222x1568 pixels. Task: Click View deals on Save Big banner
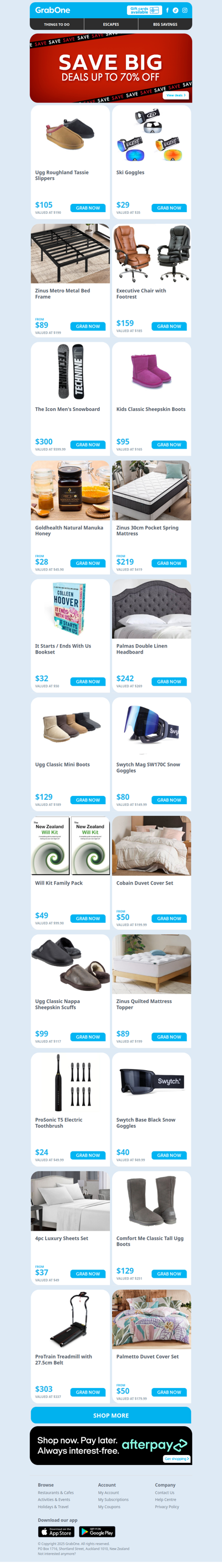175,95
